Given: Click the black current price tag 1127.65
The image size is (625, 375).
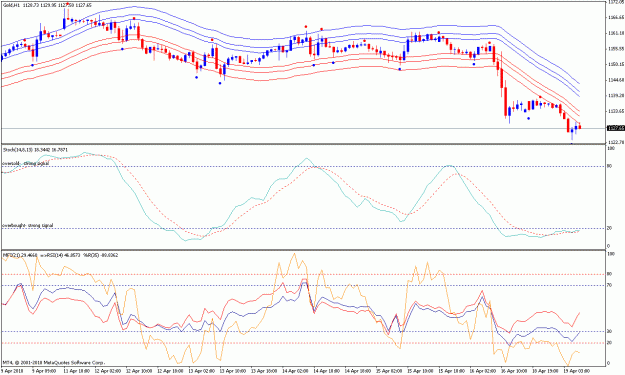Looking at the screenshot, I should [615, 128].
